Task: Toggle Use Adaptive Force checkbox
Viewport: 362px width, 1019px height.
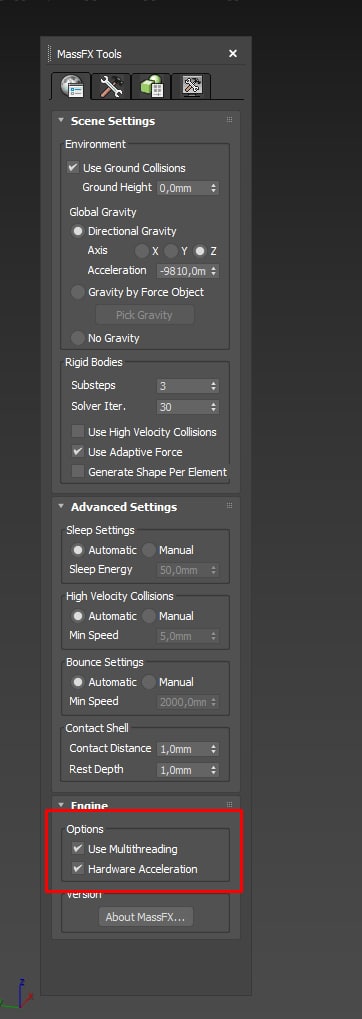Action: 78,452
